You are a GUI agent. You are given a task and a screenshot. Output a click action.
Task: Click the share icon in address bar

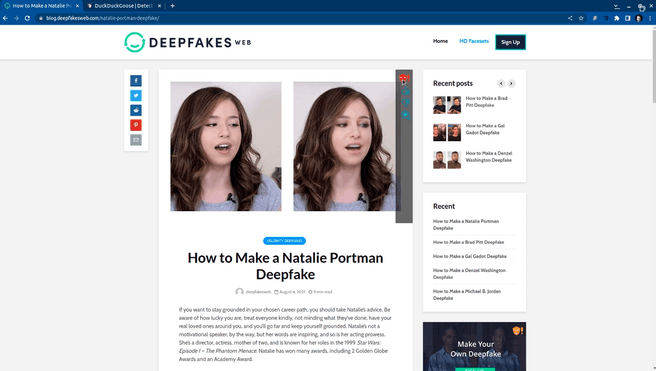tap(570, 18)
